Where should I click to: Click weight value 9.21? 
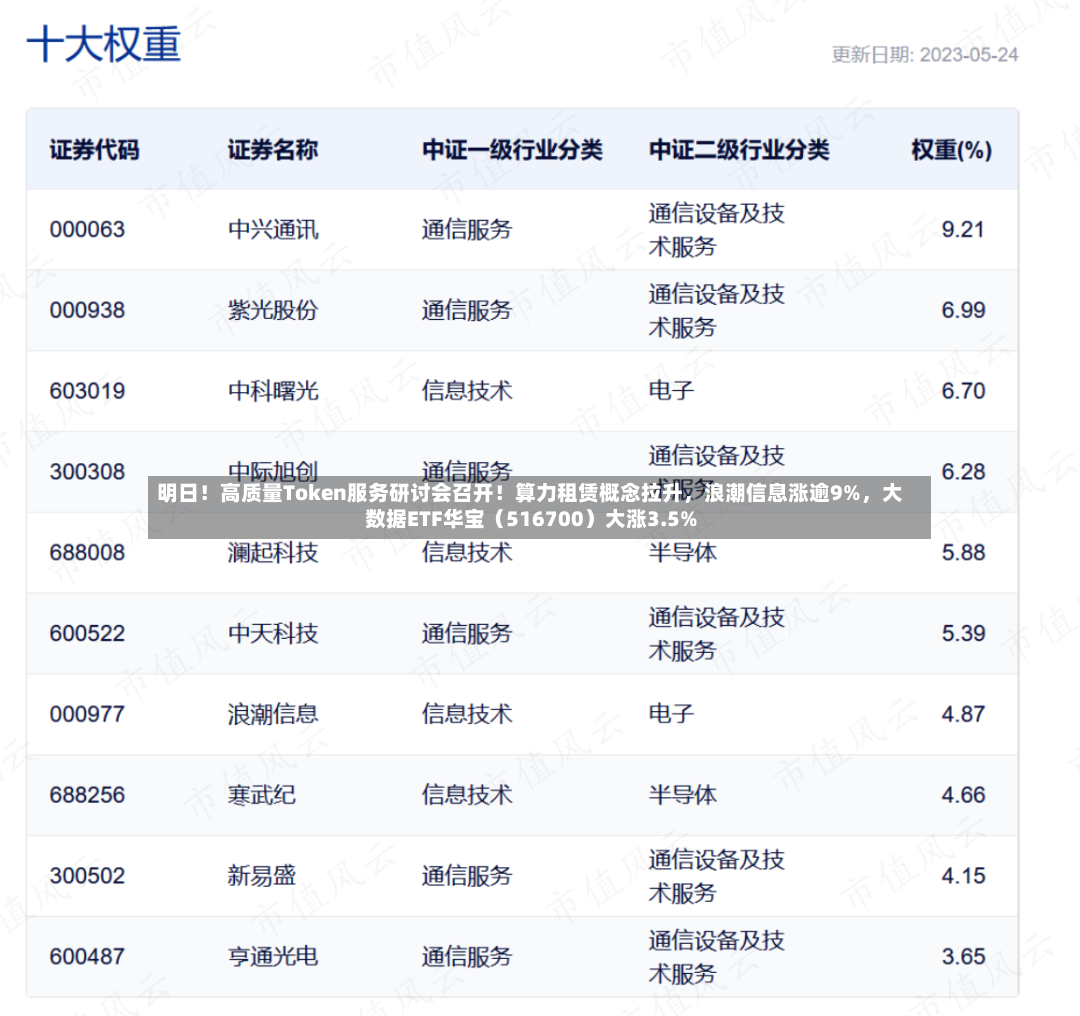[963, 229]
